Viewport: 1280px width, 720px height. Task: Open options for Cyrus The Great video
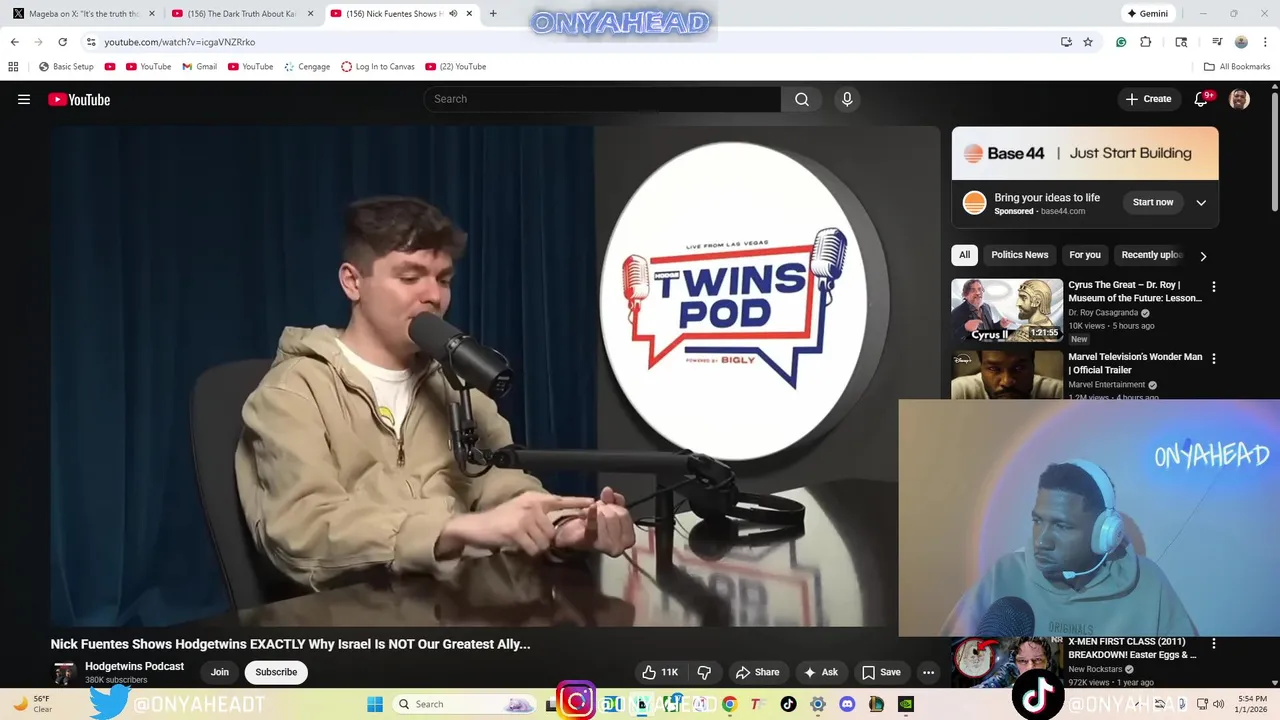click(x=1214, y=286)
